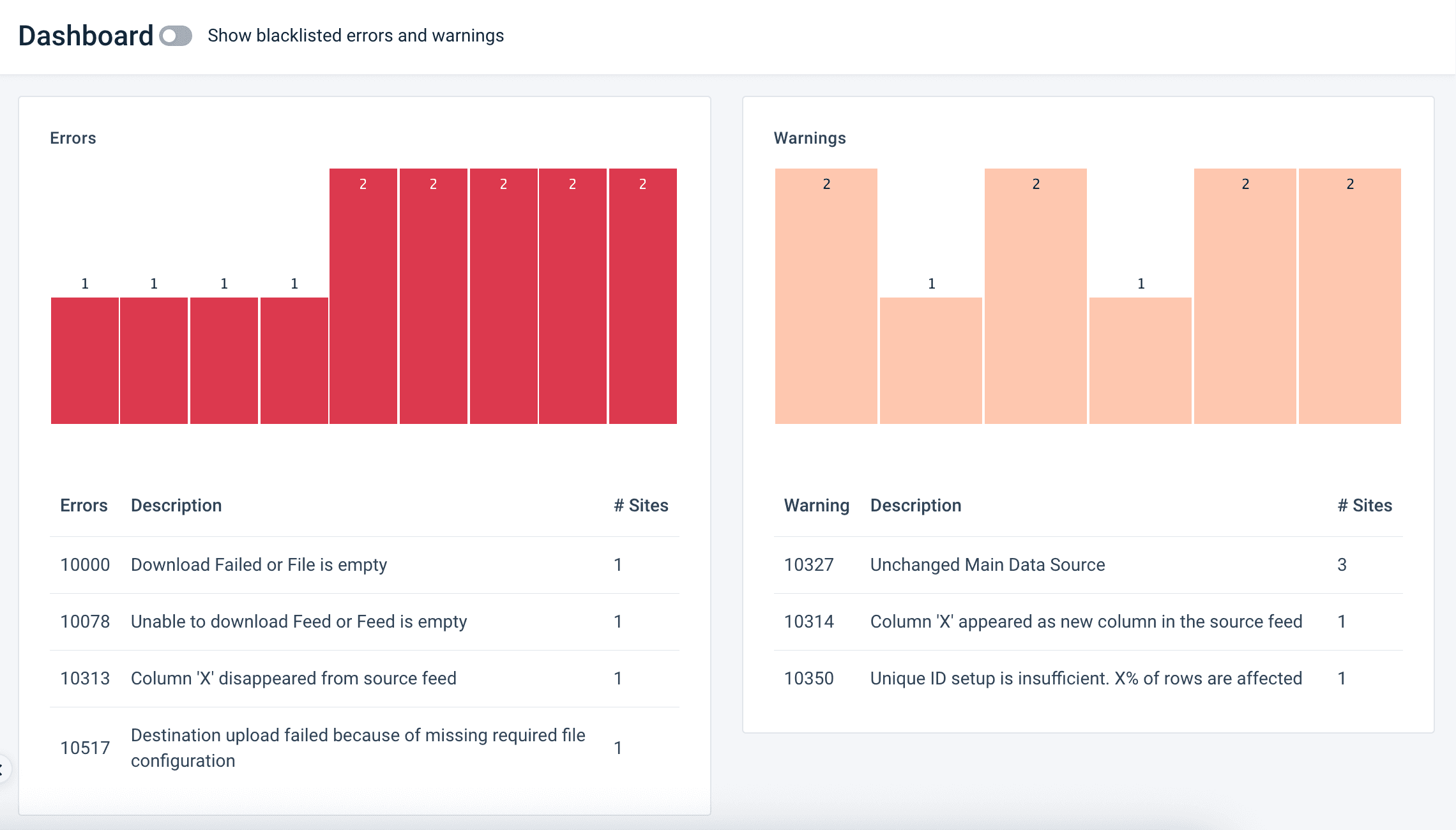Open warning 10327 Unchanged Main Data Source
Screen dimensions: 1456x830
click(987, 565)
